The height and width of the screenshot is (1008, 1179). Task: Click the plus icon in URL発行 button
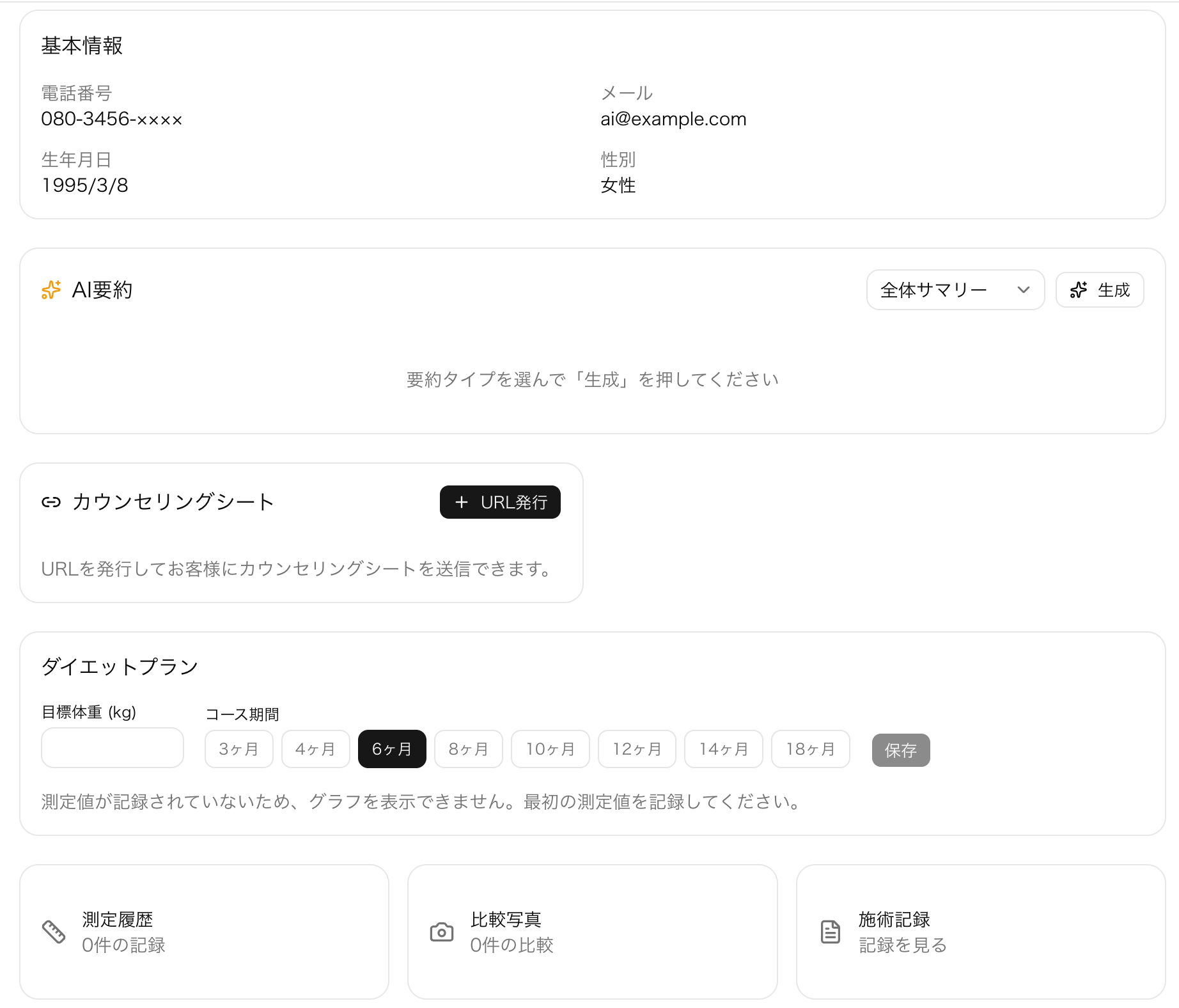tap(462, 502)
